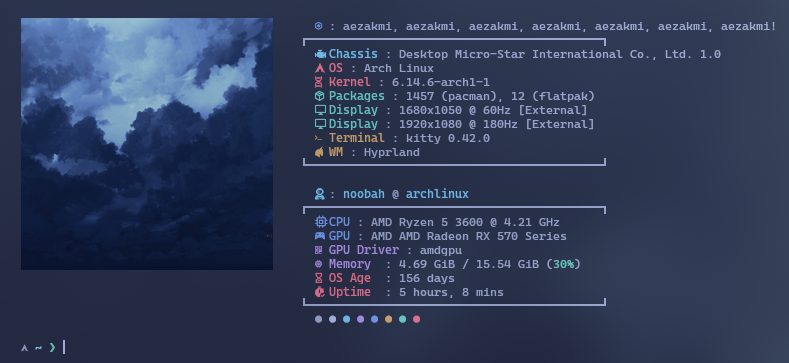The height and width of the screenshot is (363, 789).
Task: Click the purple color dot
Action: click(x=360, y=319)
